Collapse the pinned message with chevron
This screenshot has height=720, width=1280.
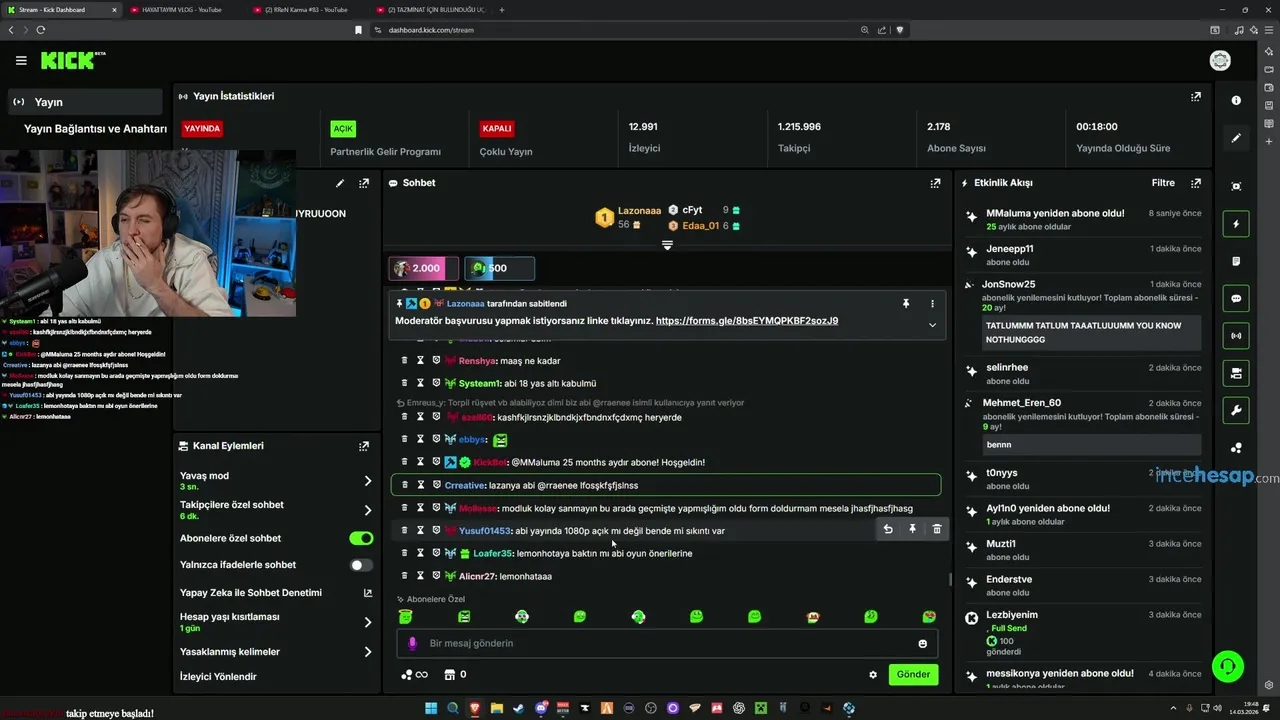click(932, 325)
